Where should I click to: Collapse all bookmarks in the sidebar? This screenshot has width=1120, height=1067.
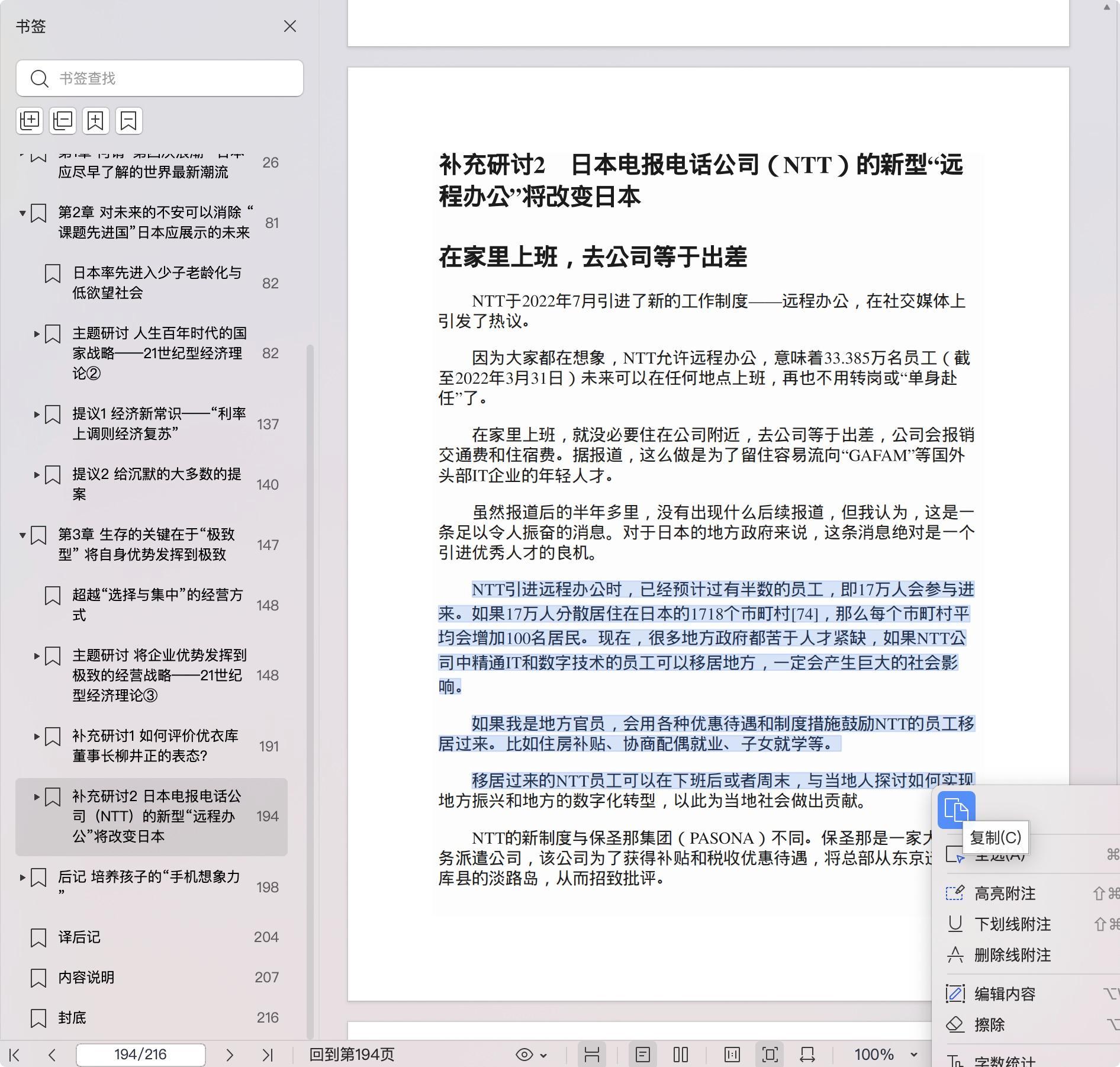coord(63,121)
